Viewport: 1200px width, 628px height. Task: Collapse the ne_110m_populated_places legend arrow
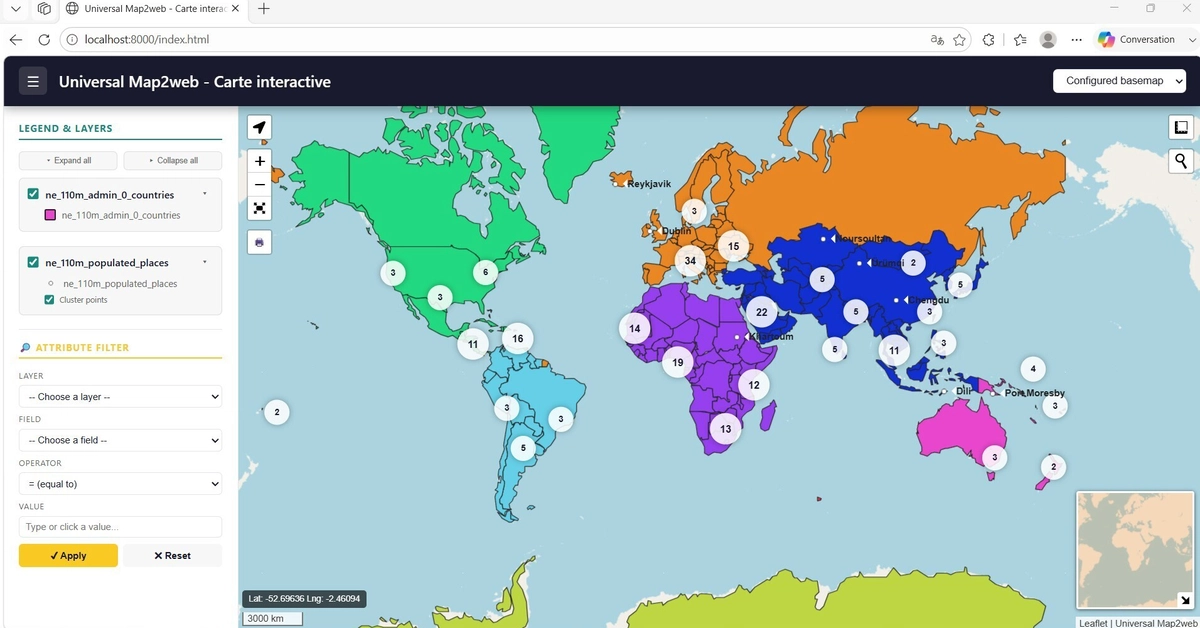[204, 262]
